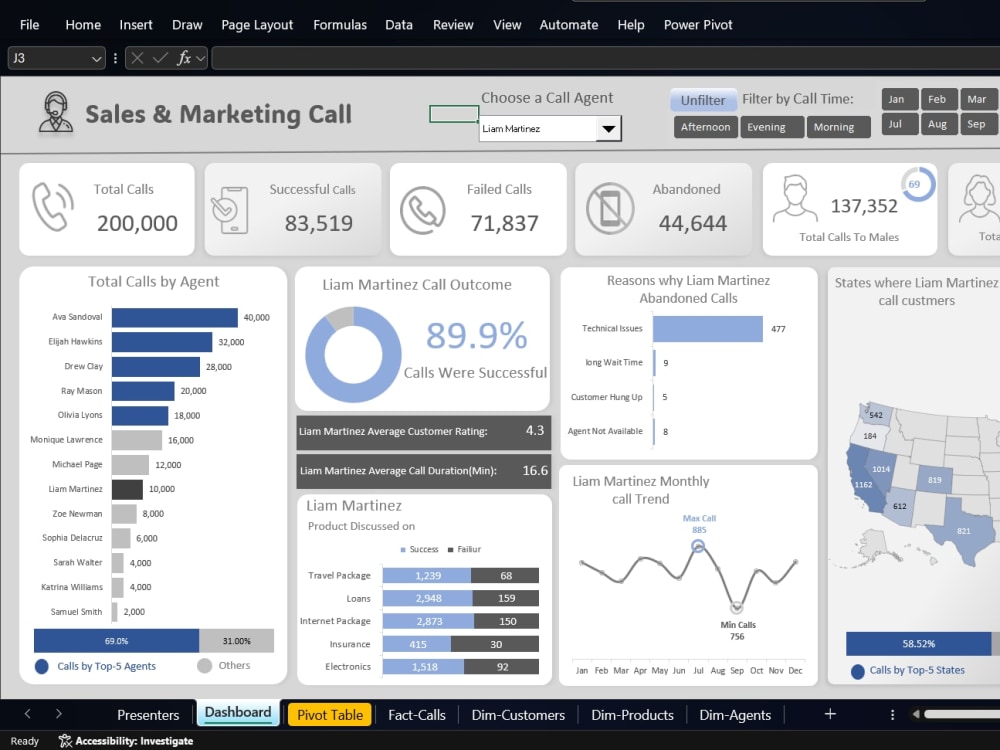Go to previous sheet tab arrow
This screenshot has height=750, width=1000.
click(27, 714)
